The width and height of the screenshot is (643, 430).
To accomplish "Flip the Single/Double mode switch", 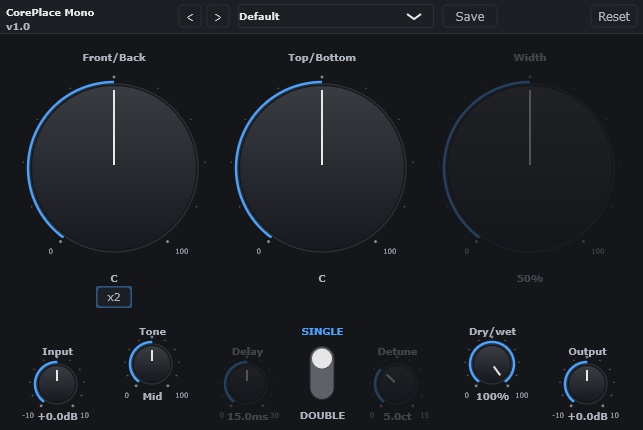I will coord(322,373).
